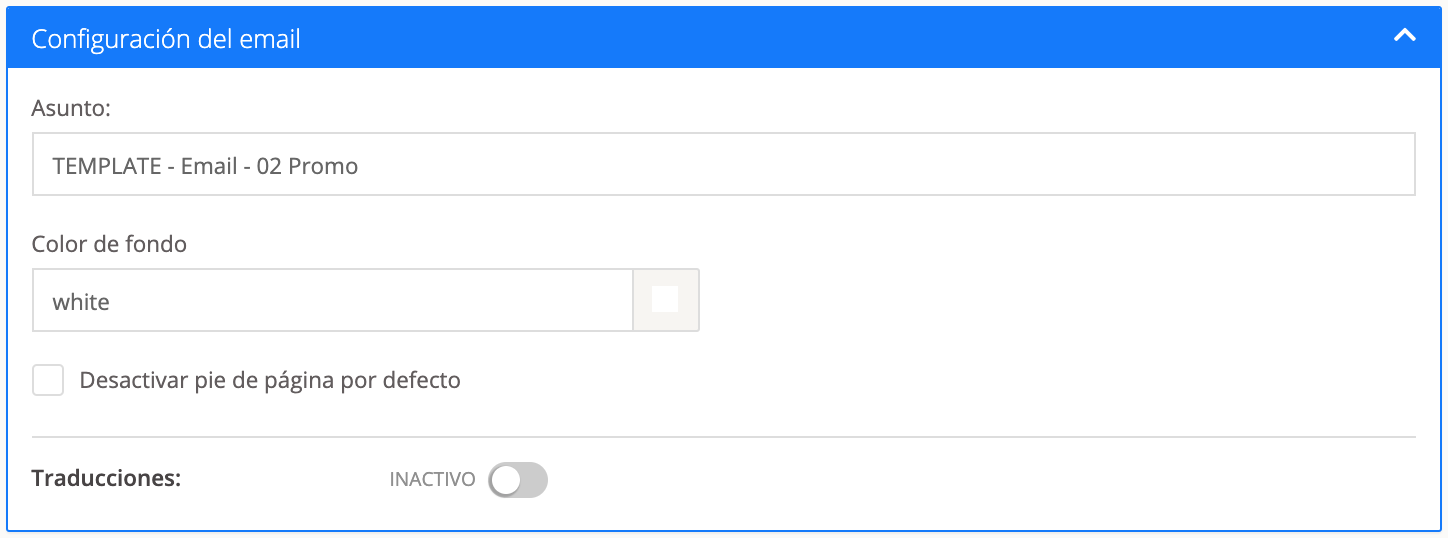
Task: Collapse the Configuración del email panel chevron
Action: click(1404, 36)
